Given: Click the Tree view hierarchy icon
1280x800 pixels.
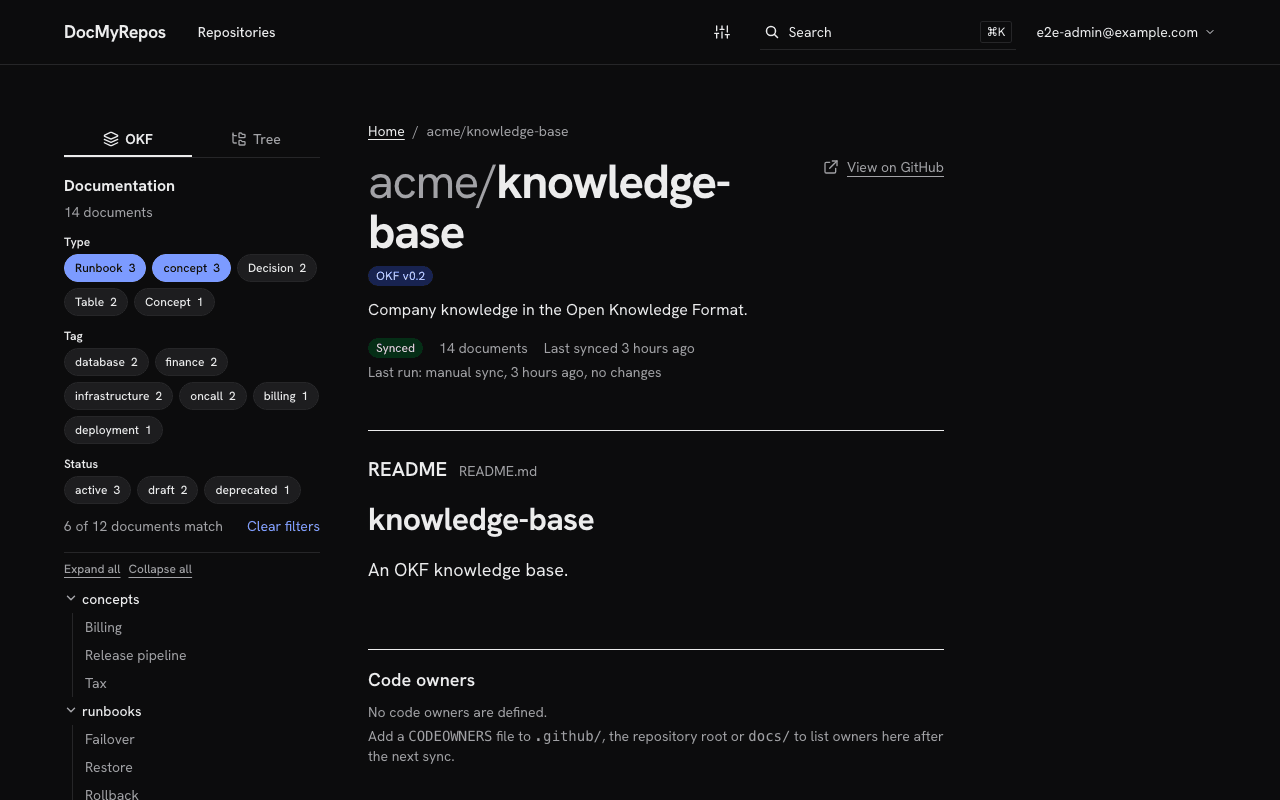Looking at the screenshot, I should [x=239, y=139].
